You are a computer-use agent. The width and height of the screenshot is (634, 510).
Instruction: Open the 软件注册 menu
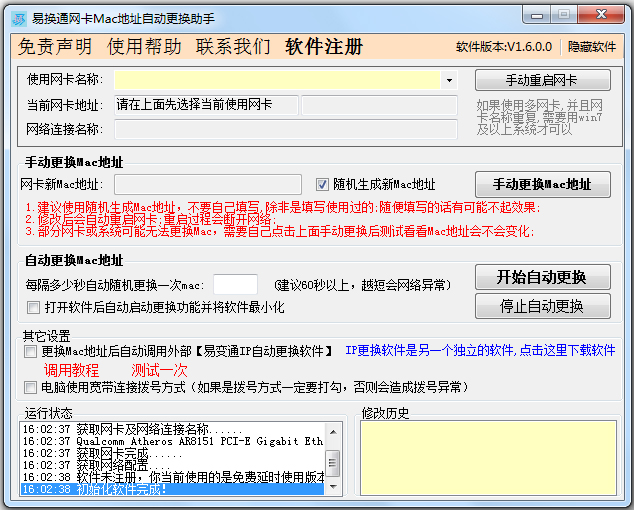tap(324, 47)
